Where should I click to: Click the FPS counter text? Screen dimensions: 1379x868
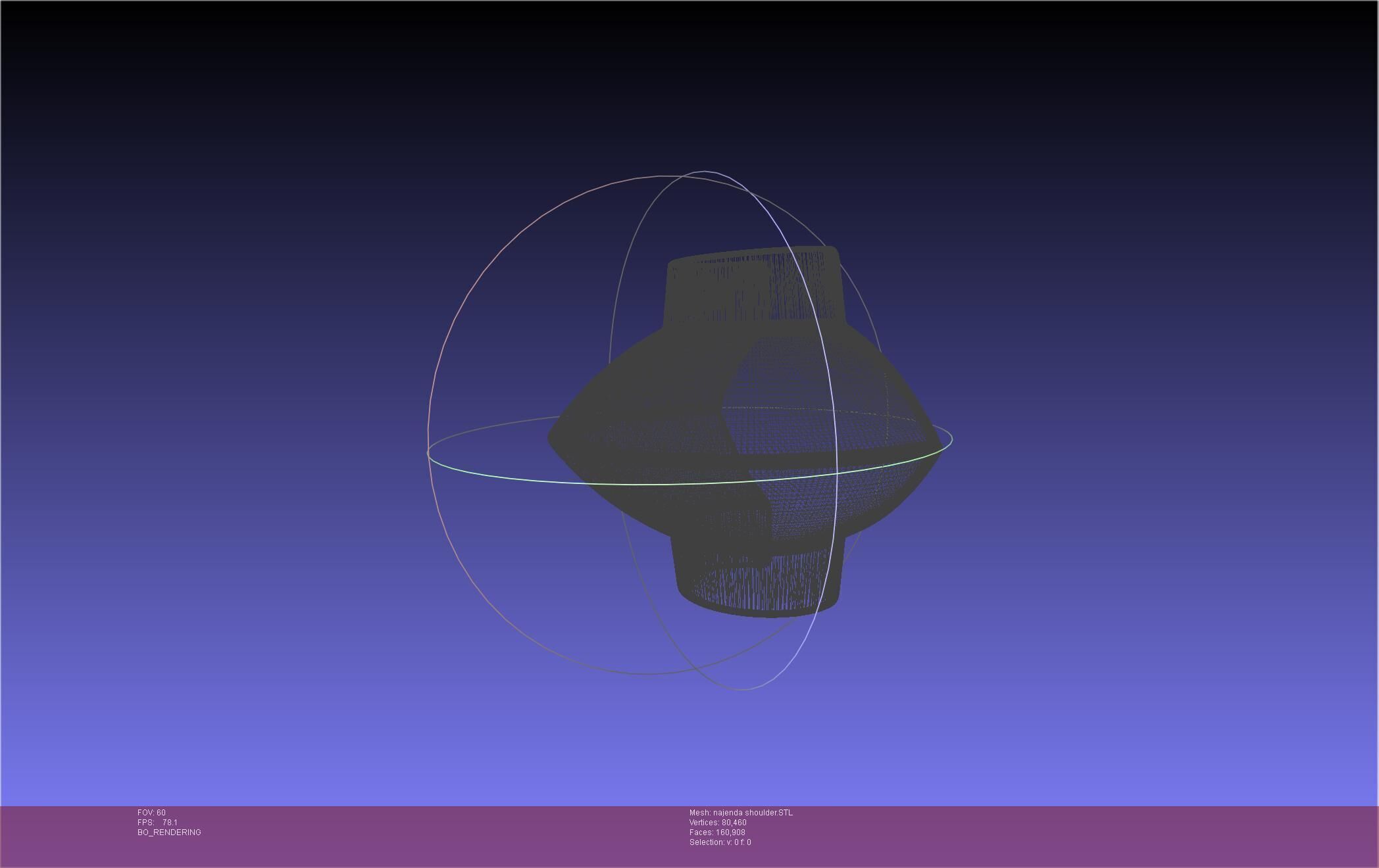tap(157, 823)
